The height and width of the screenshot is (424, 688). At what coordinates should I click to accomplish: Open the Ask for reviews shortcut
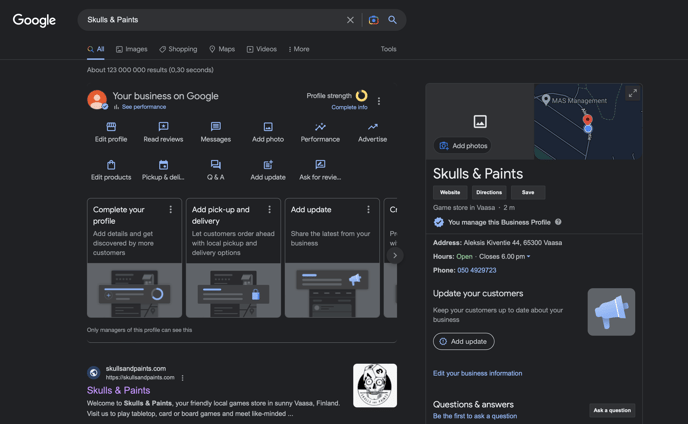click(320, 170)
